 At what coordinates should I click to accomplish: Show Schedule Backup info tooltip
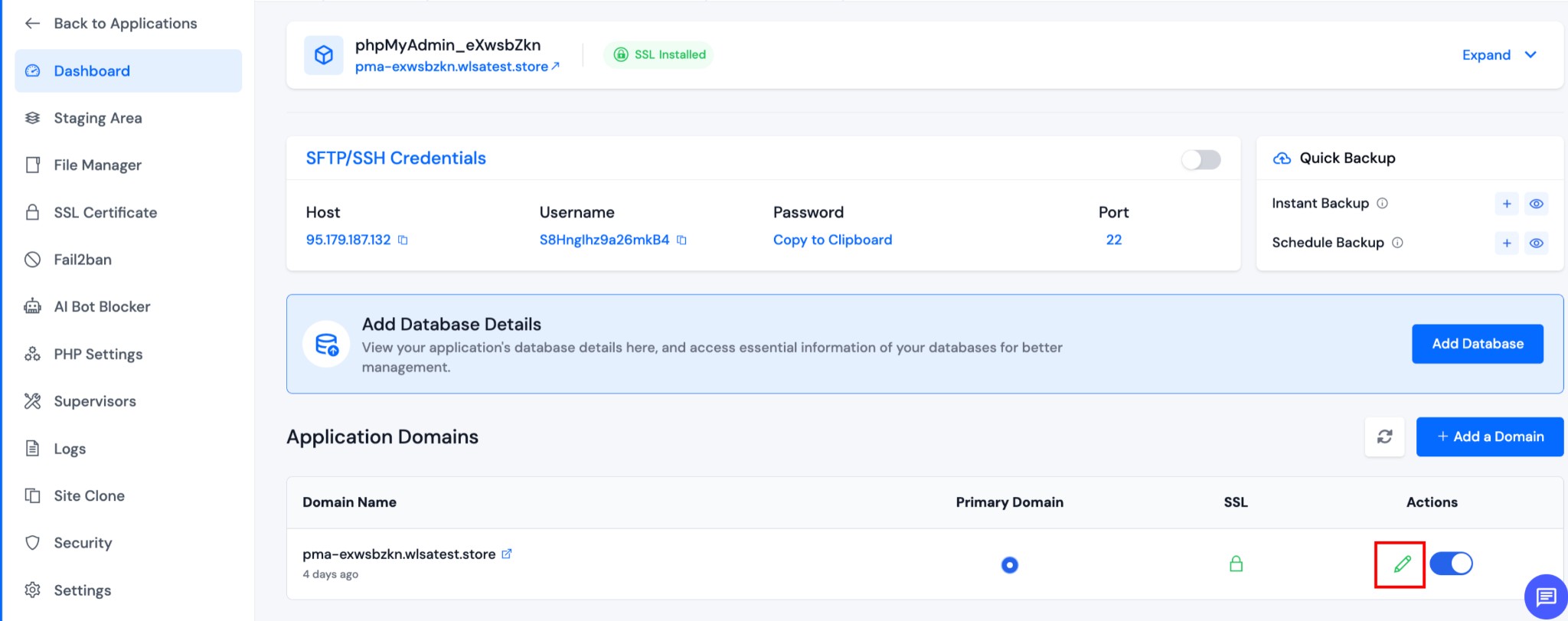[x=1397, y=243]
